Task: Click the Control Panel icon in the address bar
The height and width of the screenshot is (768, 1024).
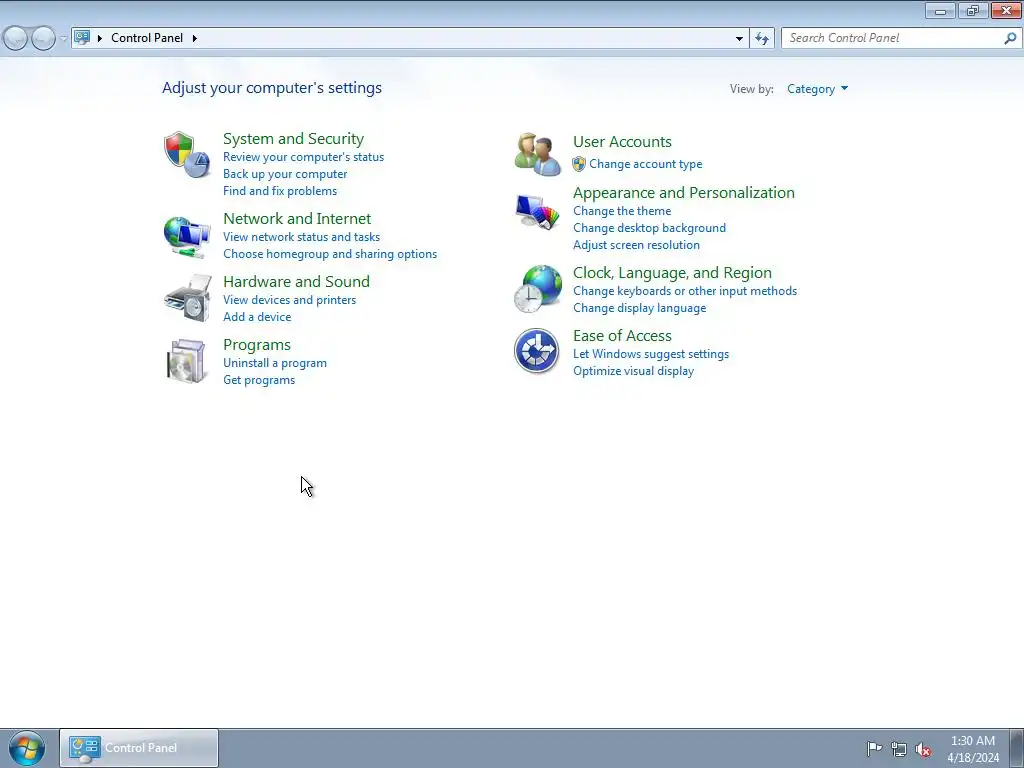Action: [x=82, y=37]
